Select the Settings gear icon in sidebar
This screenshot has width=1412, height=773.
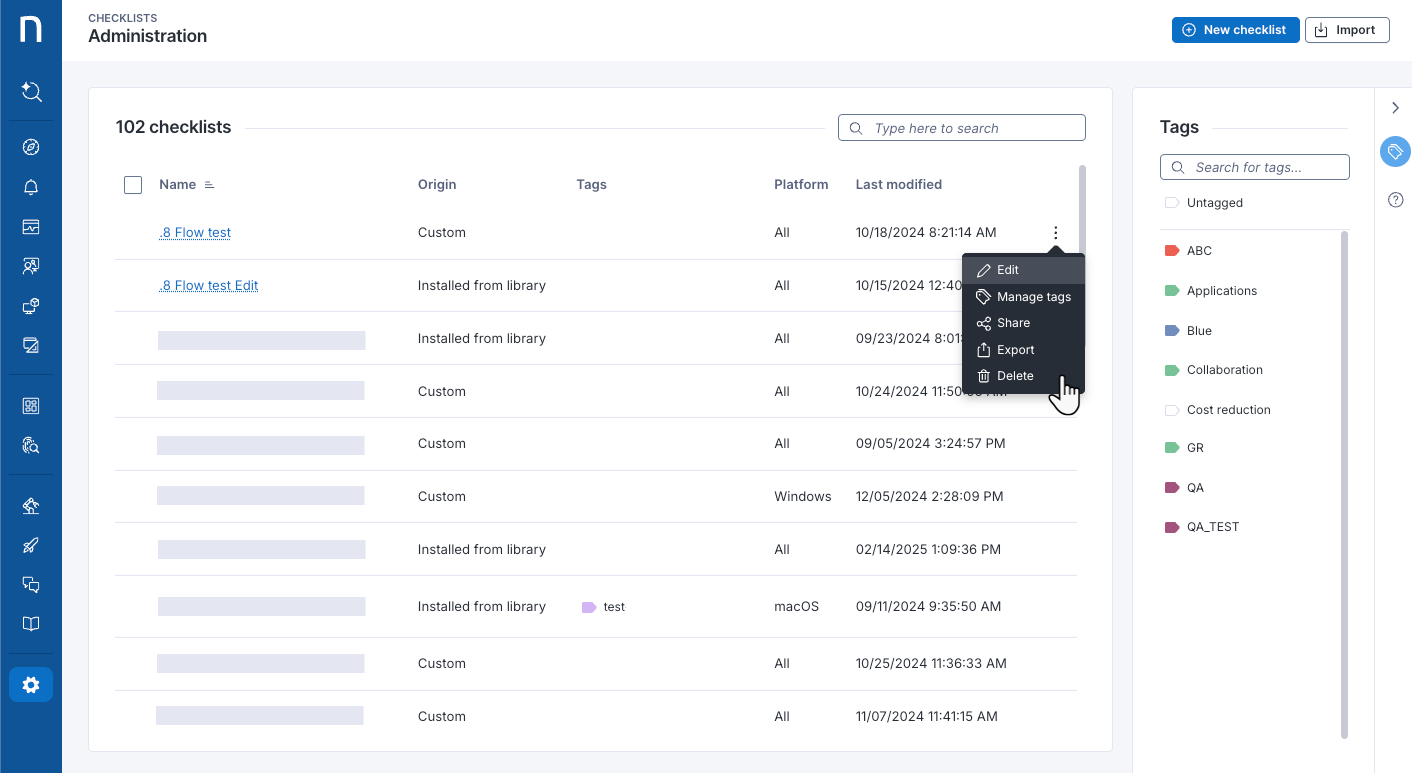coord(31,684)
